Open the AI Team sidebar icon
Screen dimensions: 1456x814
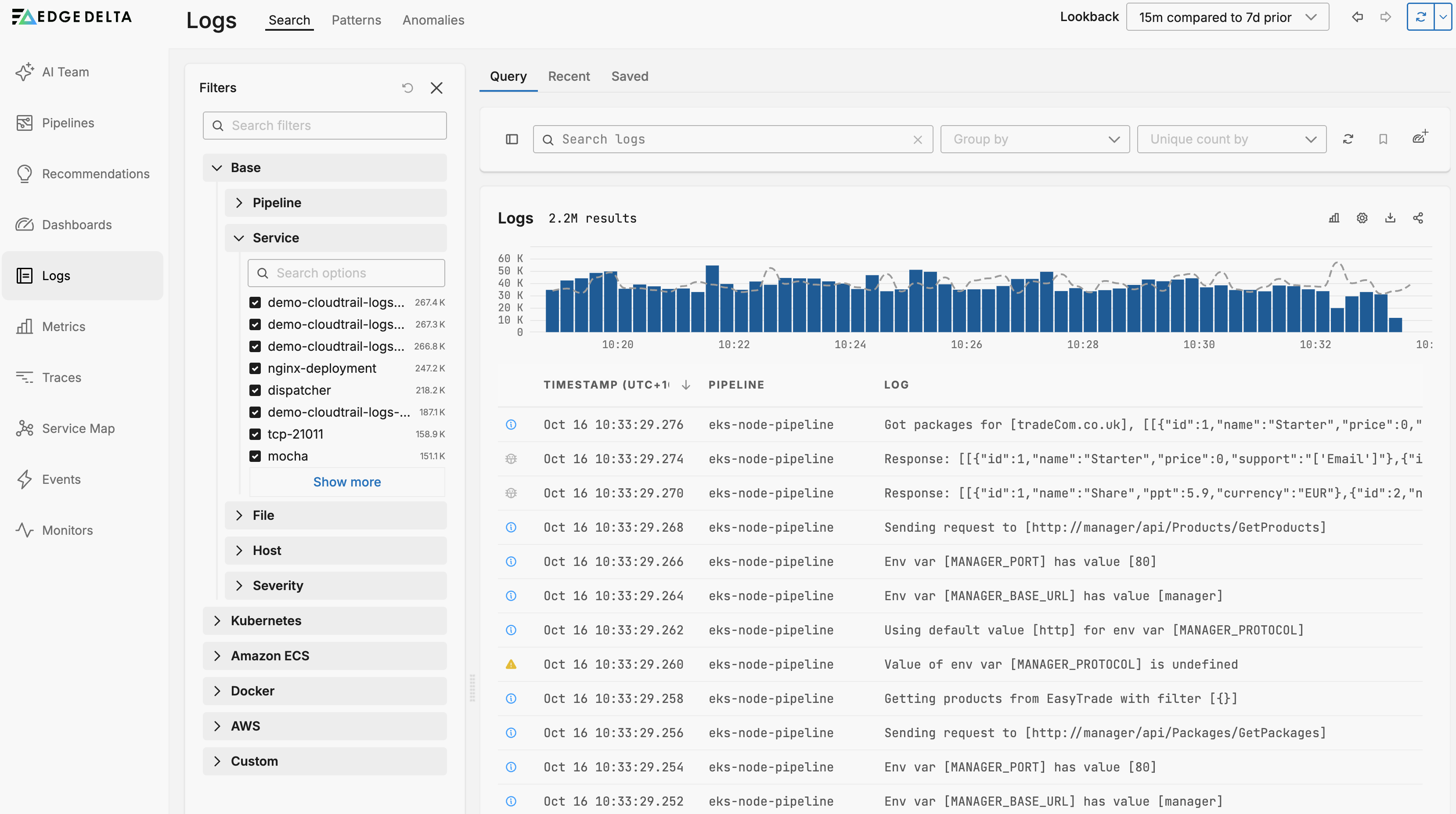pos(24,72)
